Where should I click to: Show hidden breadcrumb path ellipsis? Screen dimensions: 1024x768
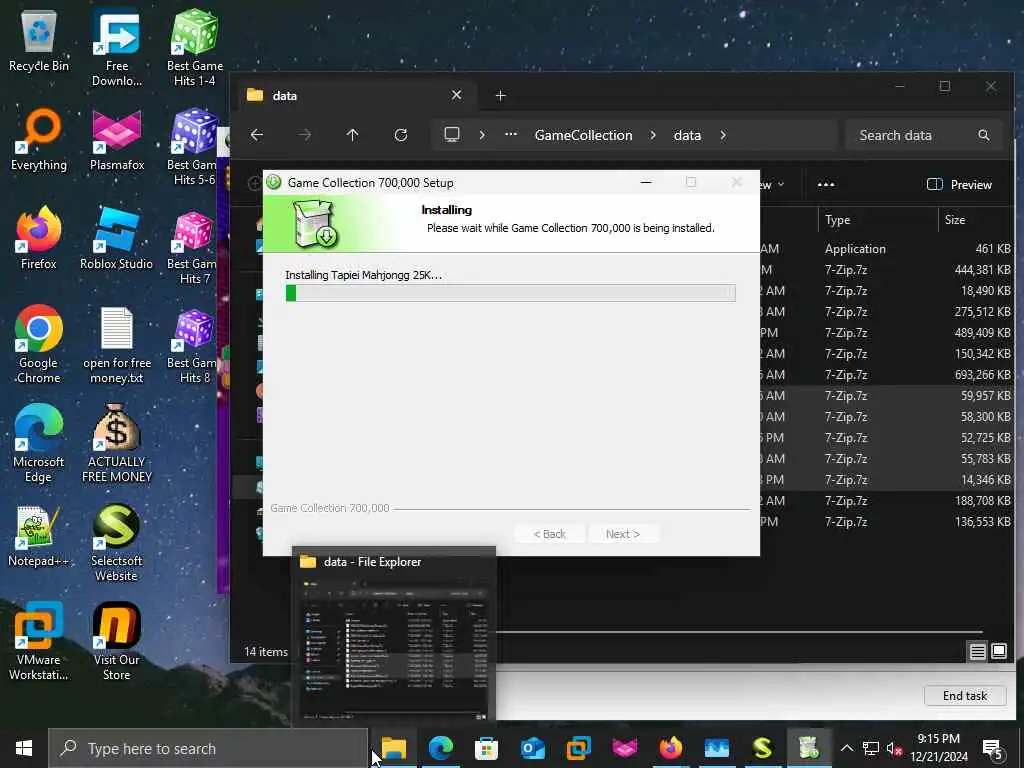511,135
